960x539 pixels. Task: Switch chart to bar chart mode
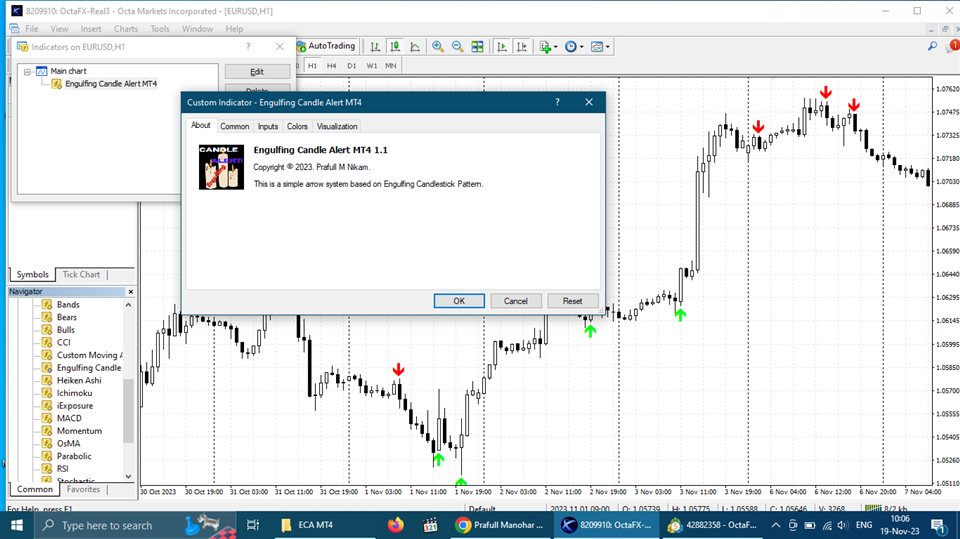(x=375, y=47)
